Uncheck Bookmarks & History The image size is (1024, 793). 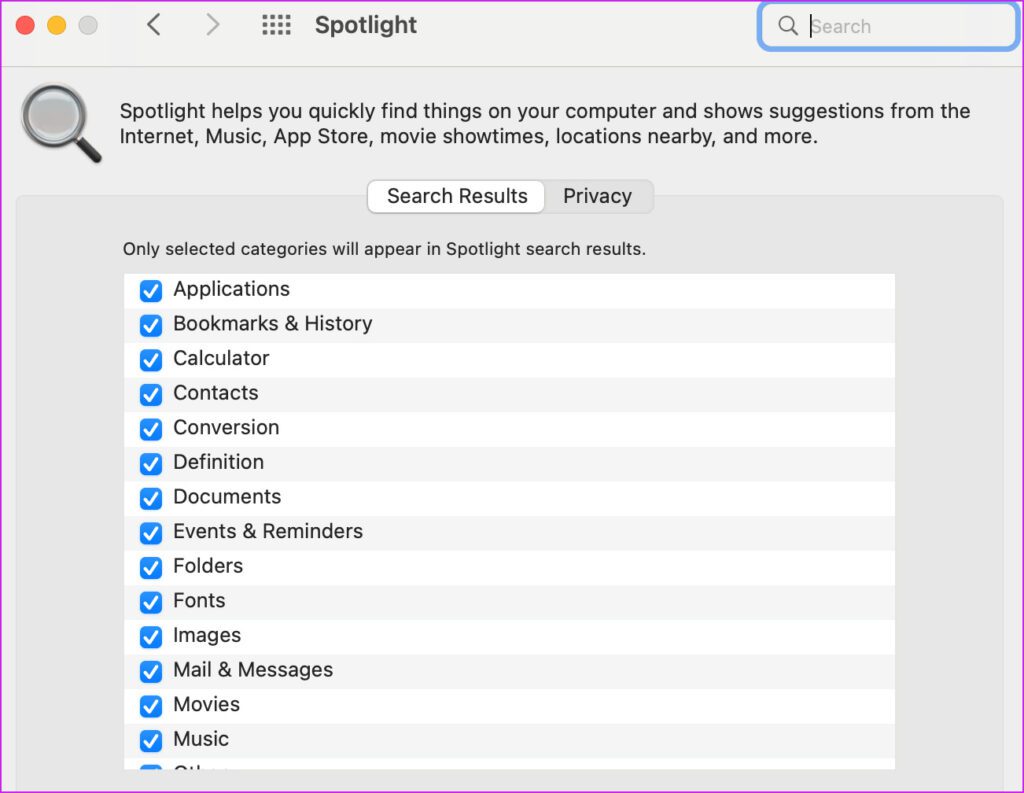(151, 326)
